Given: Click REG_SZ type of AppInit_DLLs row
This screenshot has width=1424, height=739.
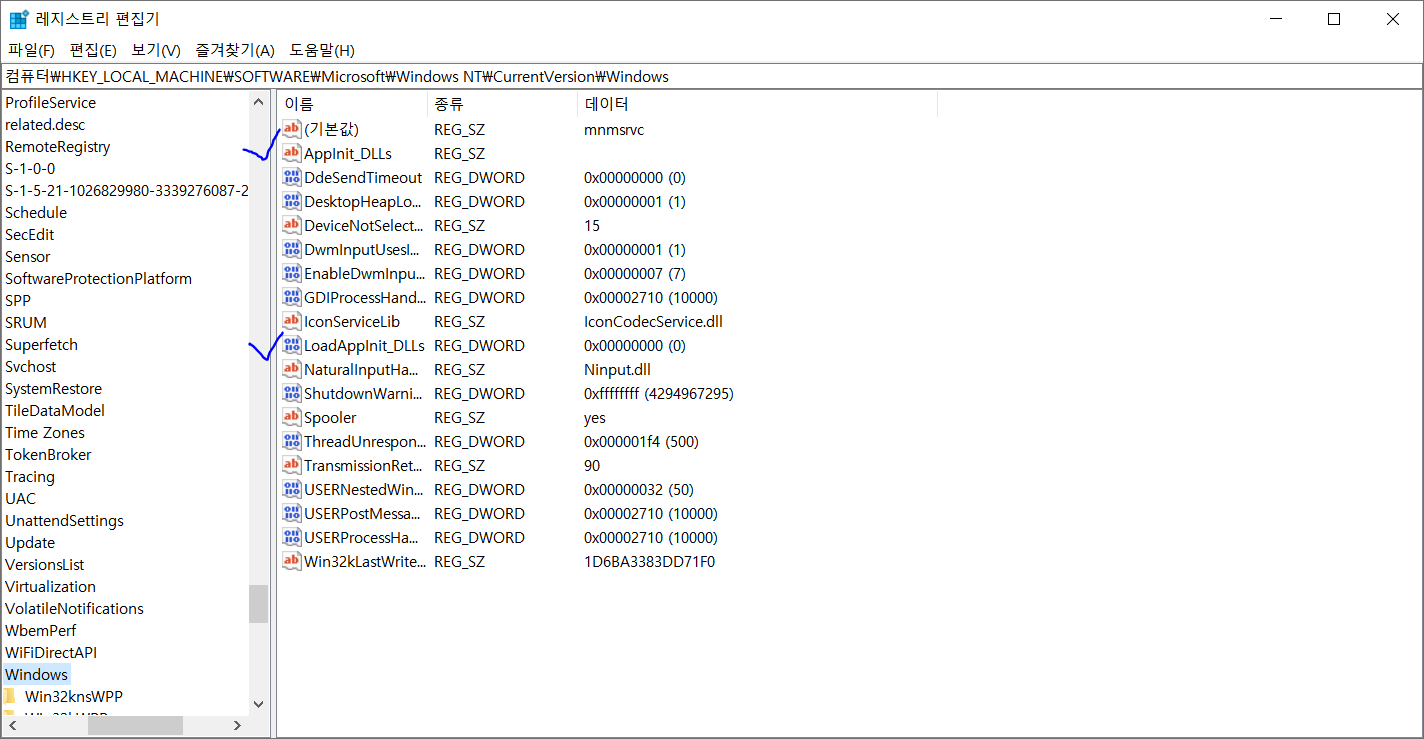Looking at the screenshot, I should coord(459,153).
